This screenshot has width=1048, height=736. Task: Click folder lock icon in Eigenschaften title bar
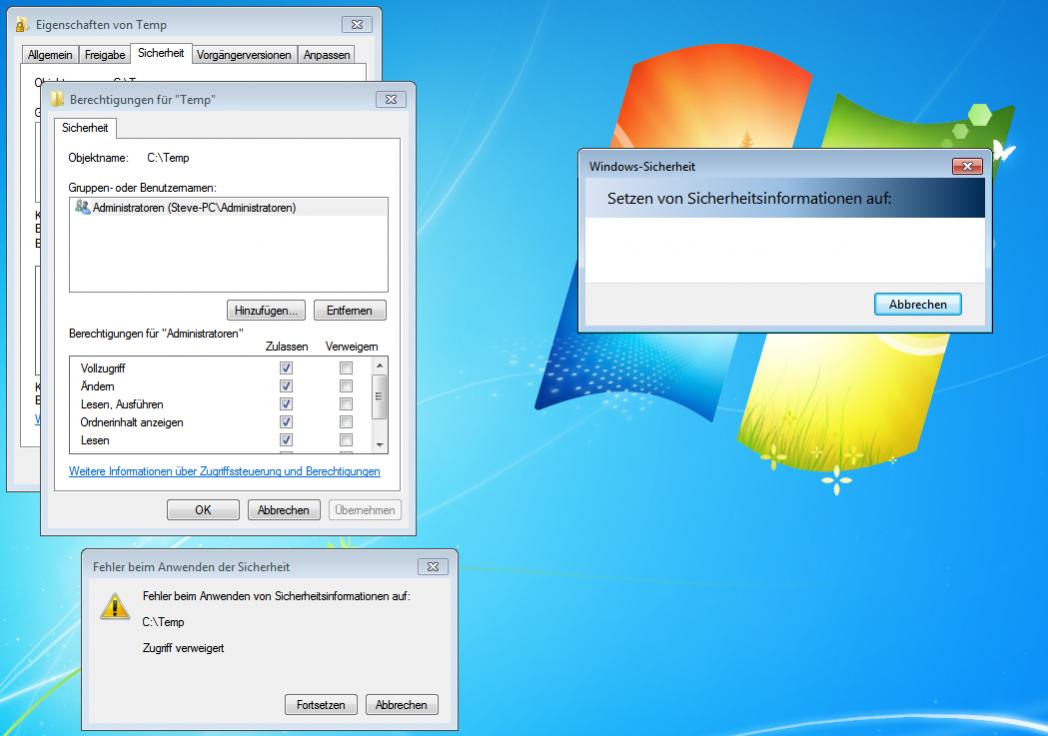(x=22, y=25)
